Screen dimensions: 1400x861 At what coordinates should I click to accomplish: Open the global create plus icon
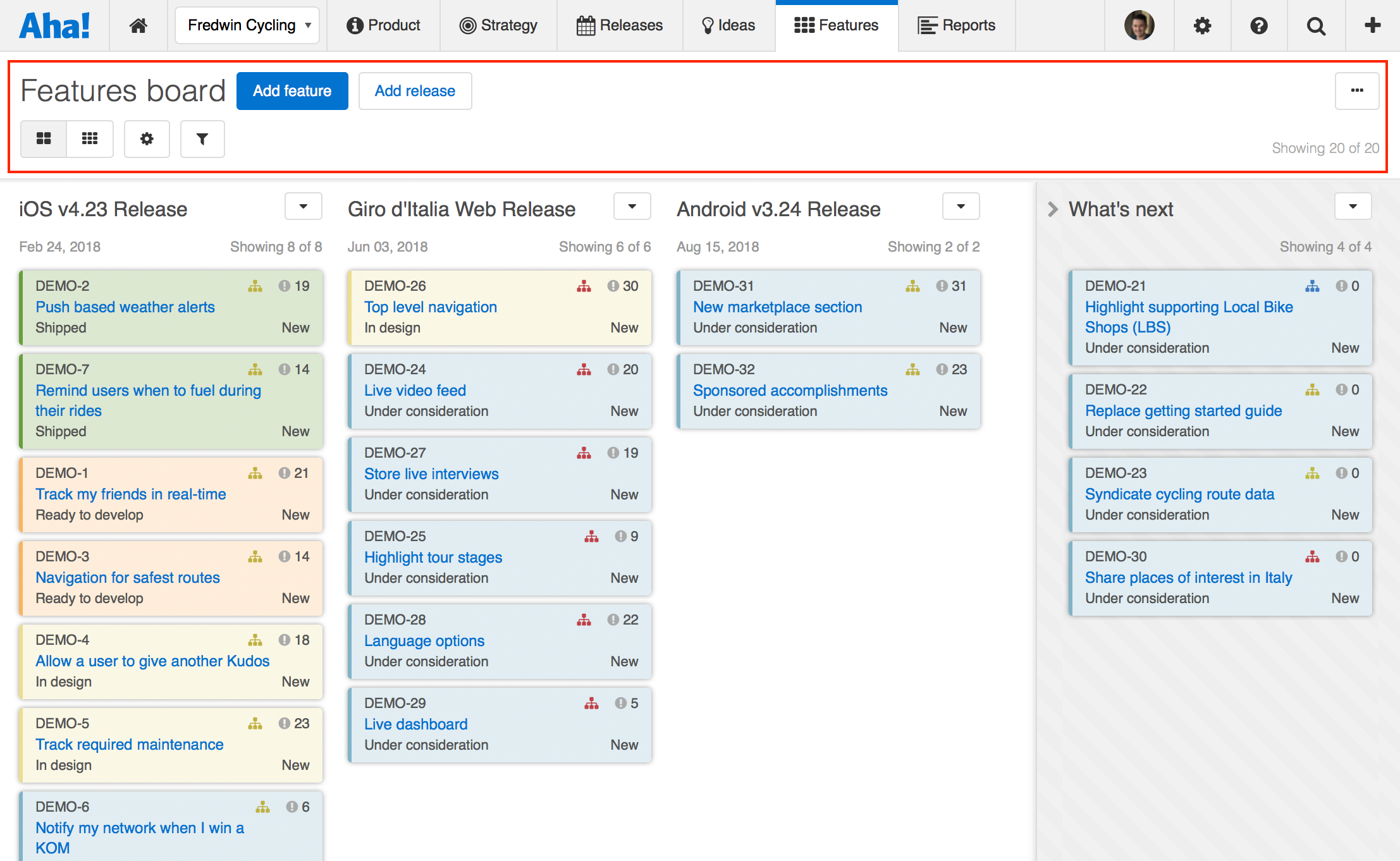tap(1372, 25)
